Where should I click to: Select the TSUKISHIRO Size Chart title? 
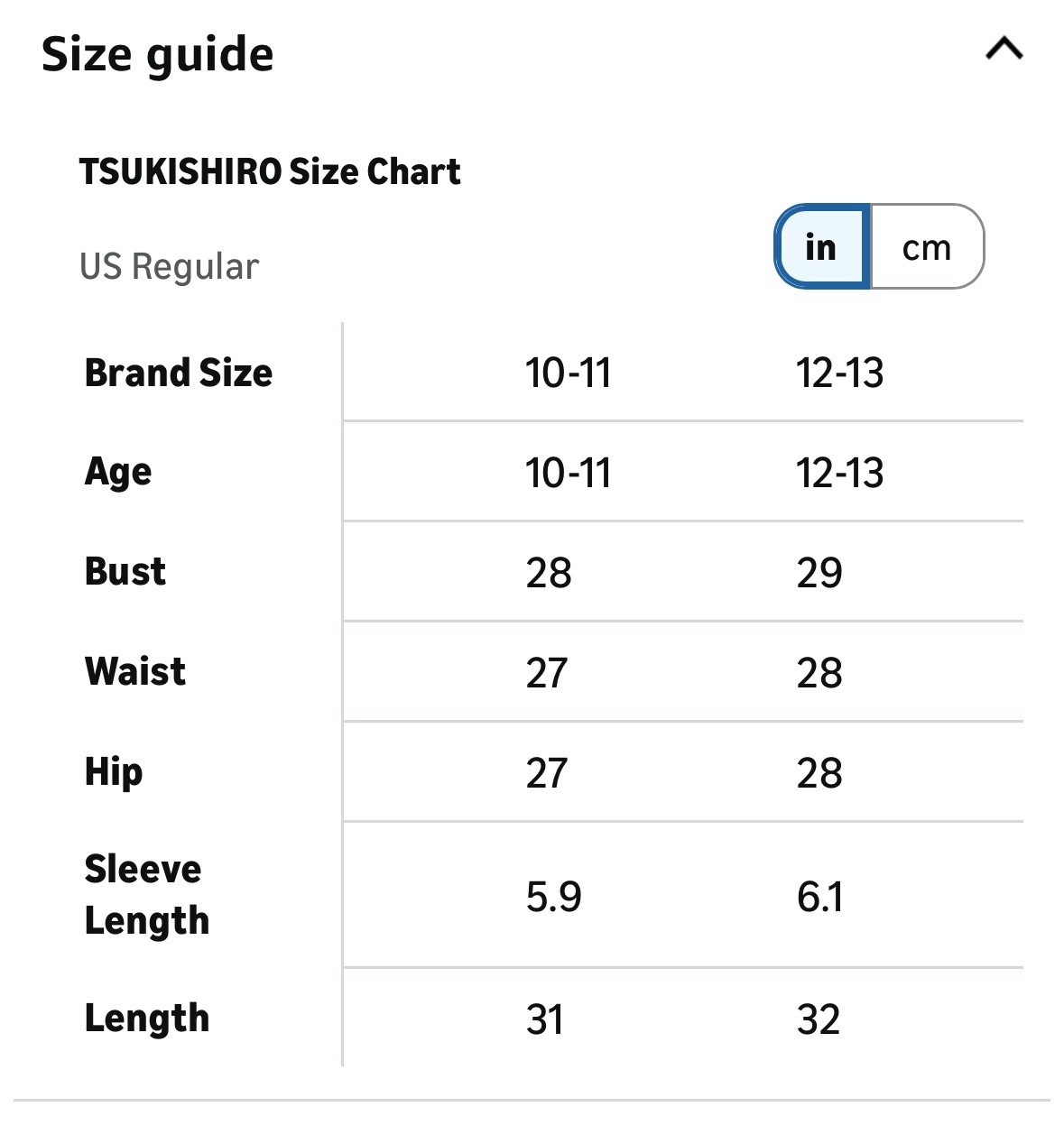click(270, 171)
